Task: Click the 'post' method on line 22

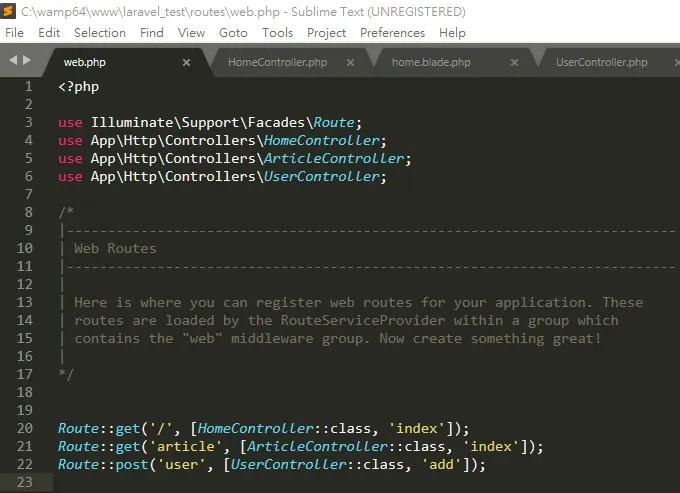Action: click(131, 464)
